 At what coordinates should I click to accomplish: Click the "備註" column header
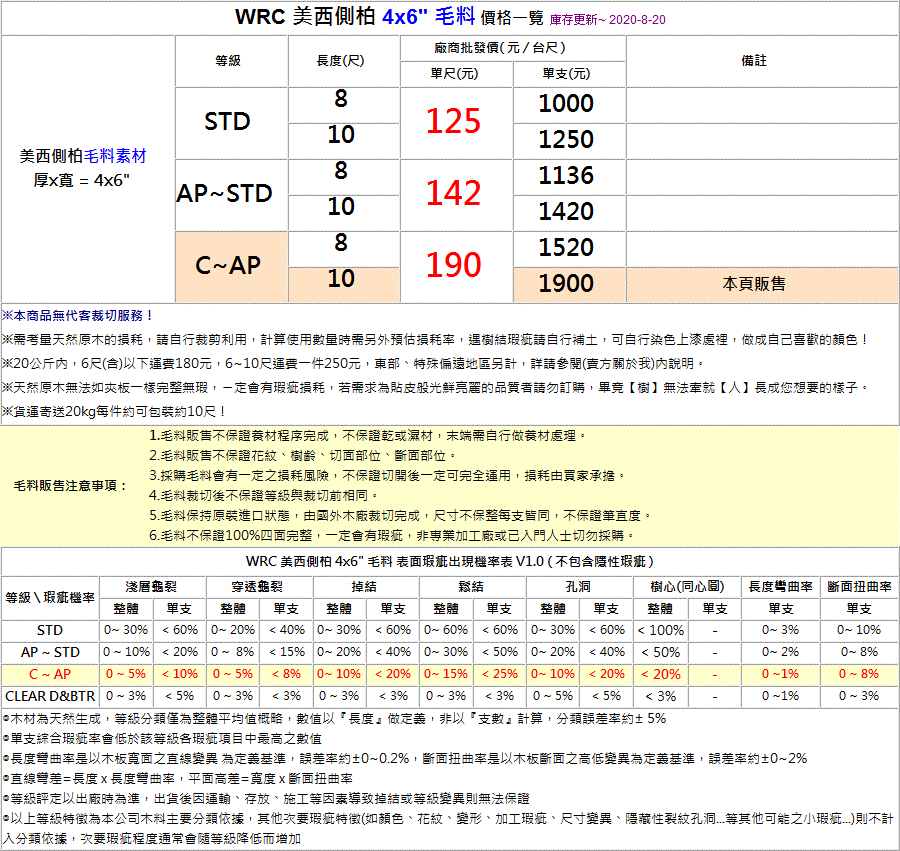click(x=754, y=61)
